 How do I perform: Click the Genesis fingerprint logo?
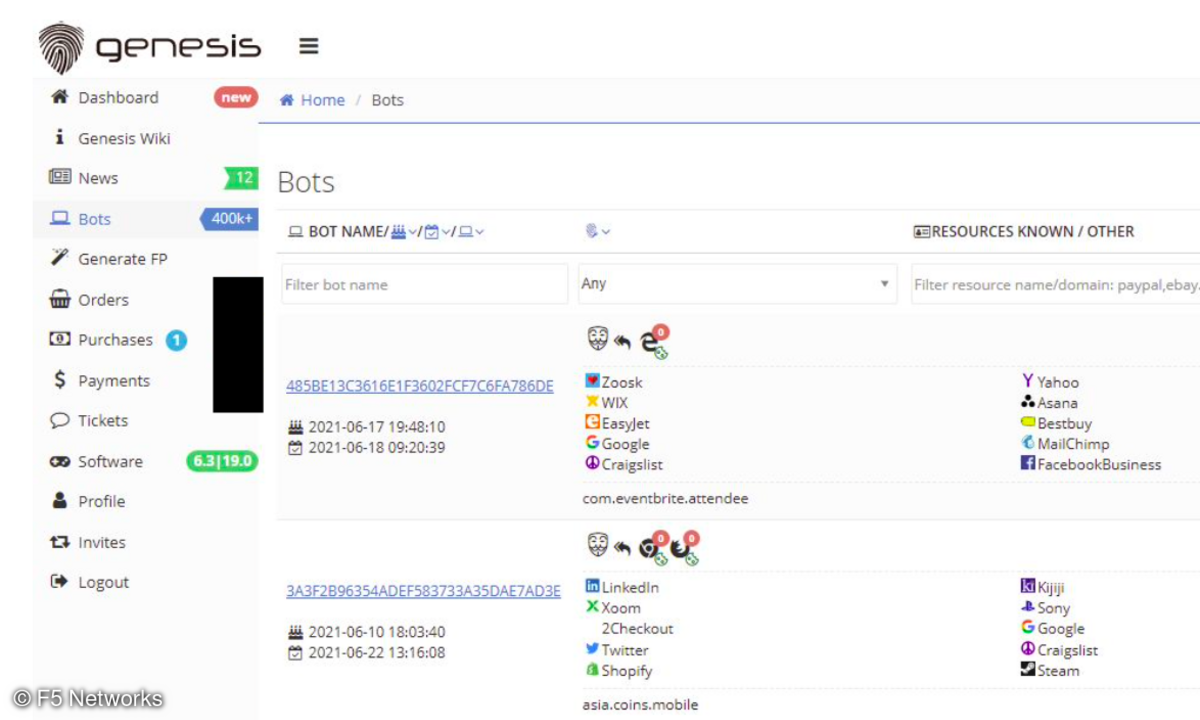[x=60, y=47]
